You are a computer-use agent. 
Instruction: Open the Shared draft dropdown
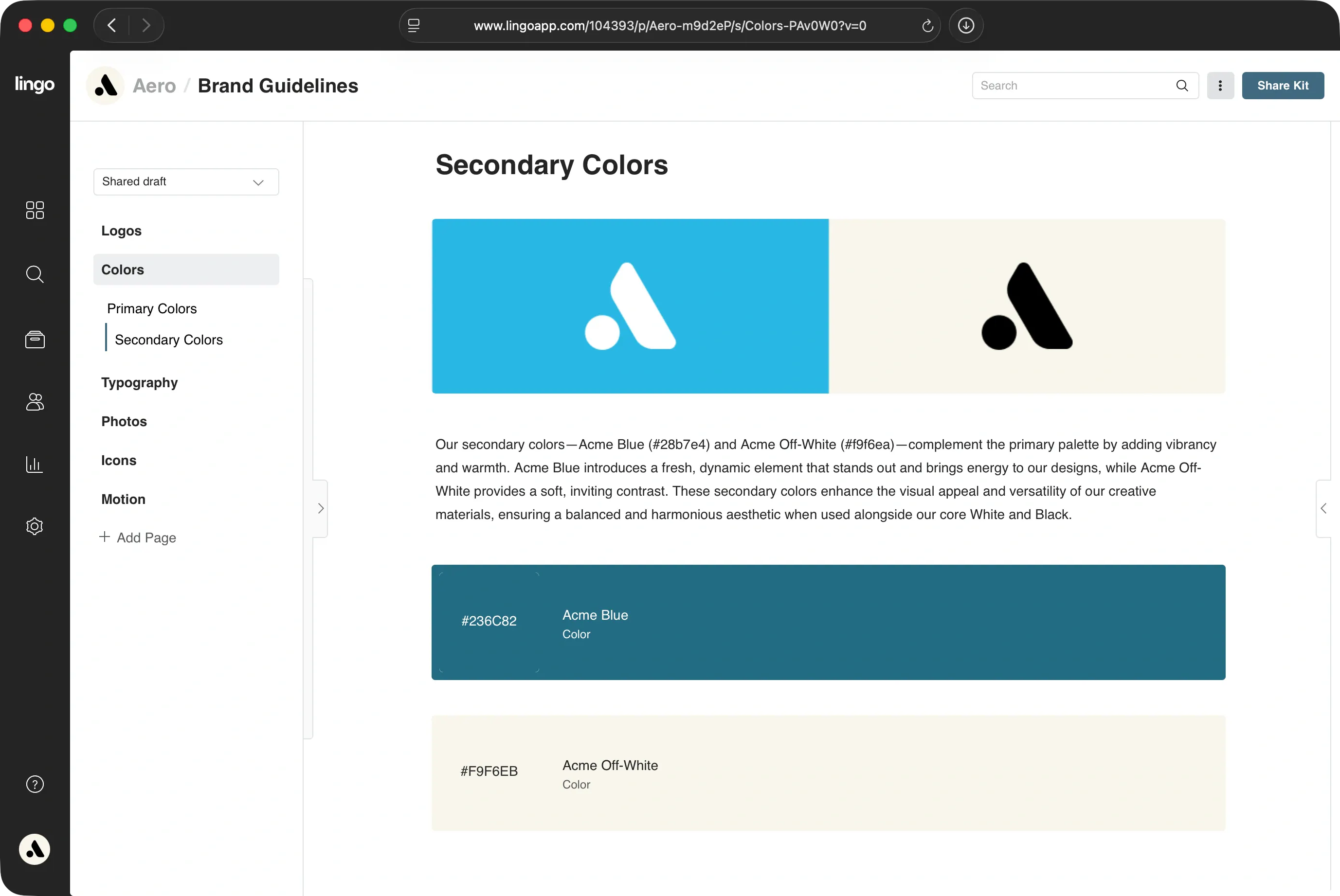[x=186, y=182]
